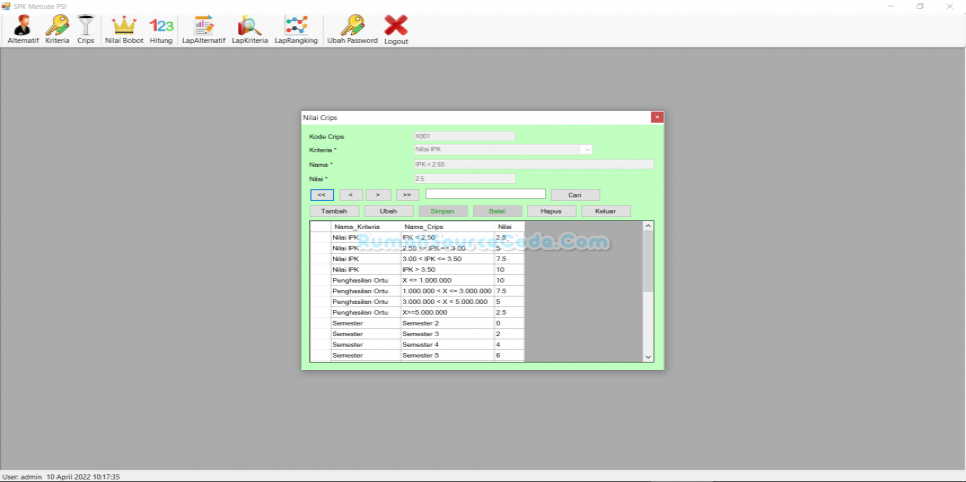Click the Hitung 123 icon
966x482 pixels.
click(x=161, y=27)
